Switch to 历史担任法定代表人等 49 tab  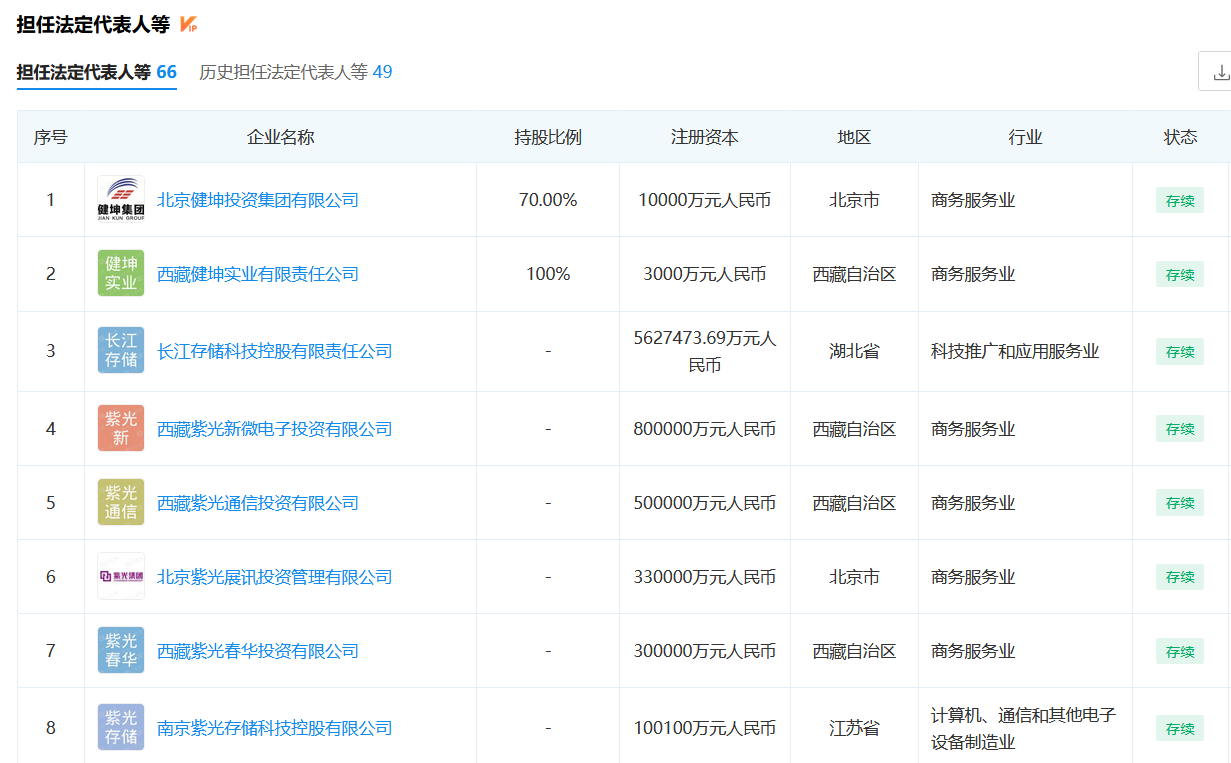tap(296, 72)
